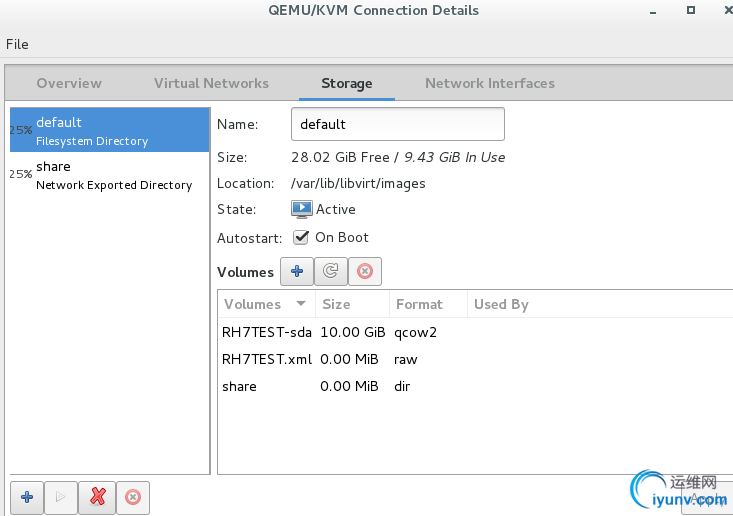Select the default filesystem directory pool
This screenshot has height=516, width=733.
110,131
